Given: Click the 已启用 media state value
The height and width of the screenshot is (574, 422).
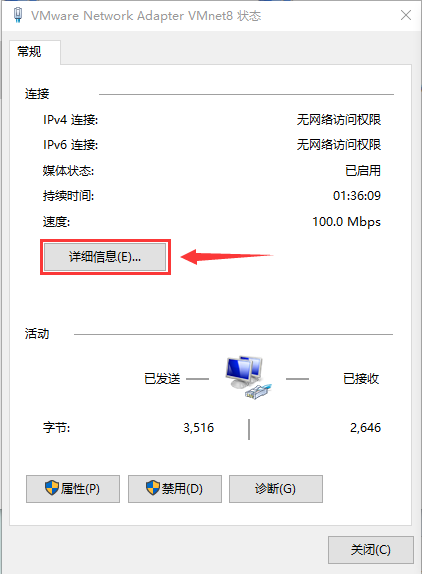Looking at the screenshot, I should point(363,171).
